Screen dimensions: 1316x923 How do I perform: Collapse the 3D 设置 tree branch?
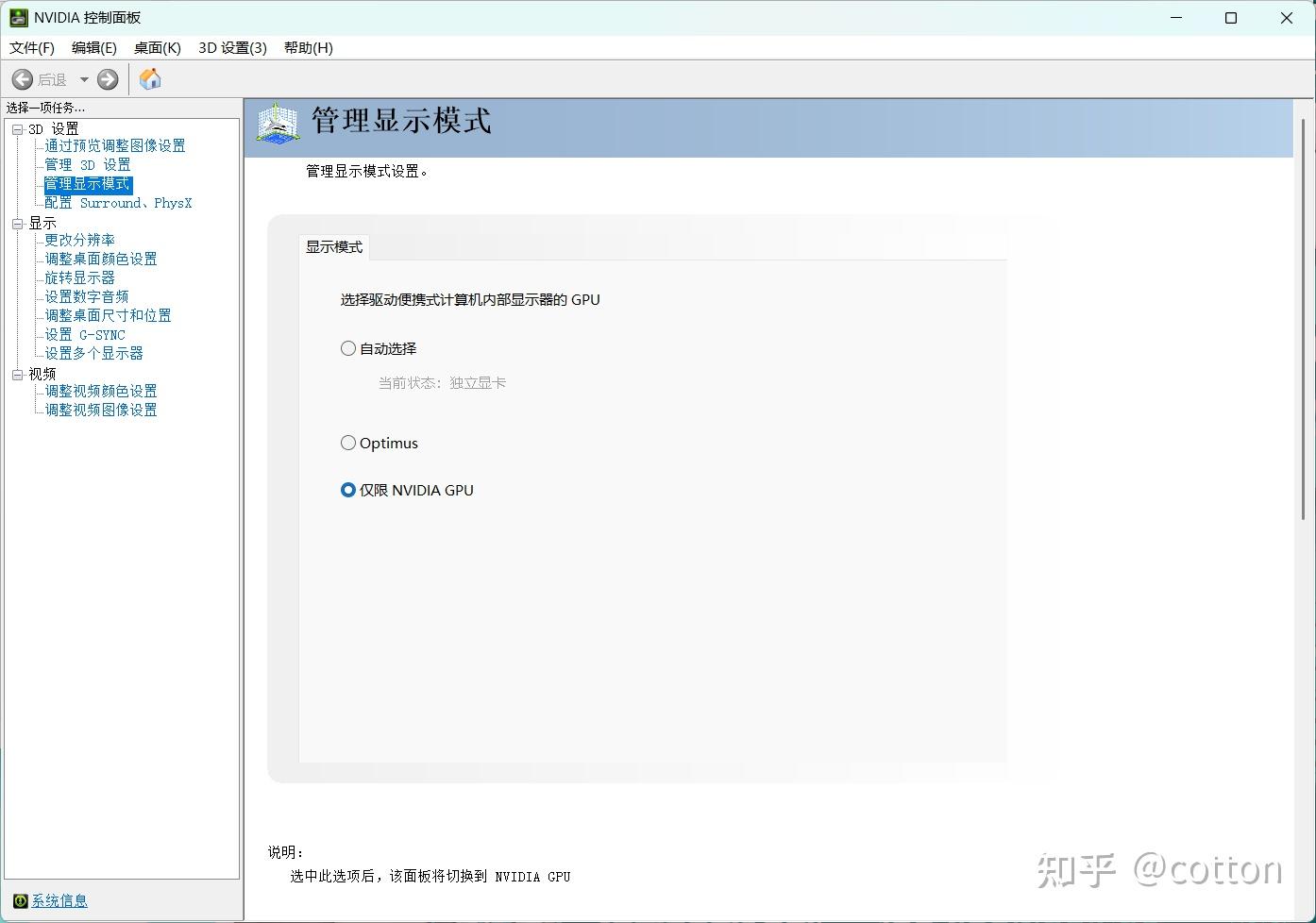(17, 128)
